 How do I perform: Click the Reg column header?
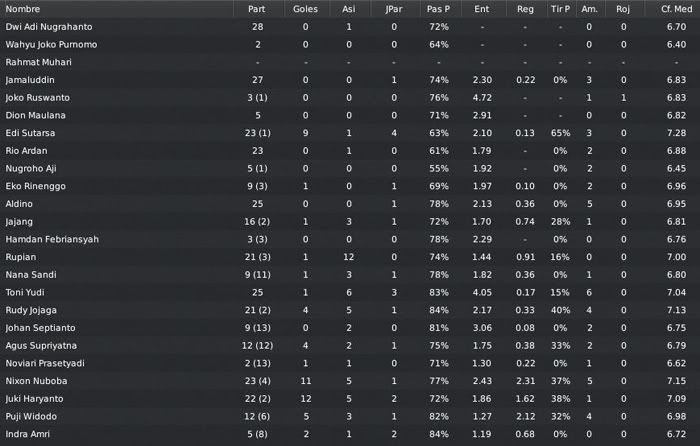click(x=525, y=9)
